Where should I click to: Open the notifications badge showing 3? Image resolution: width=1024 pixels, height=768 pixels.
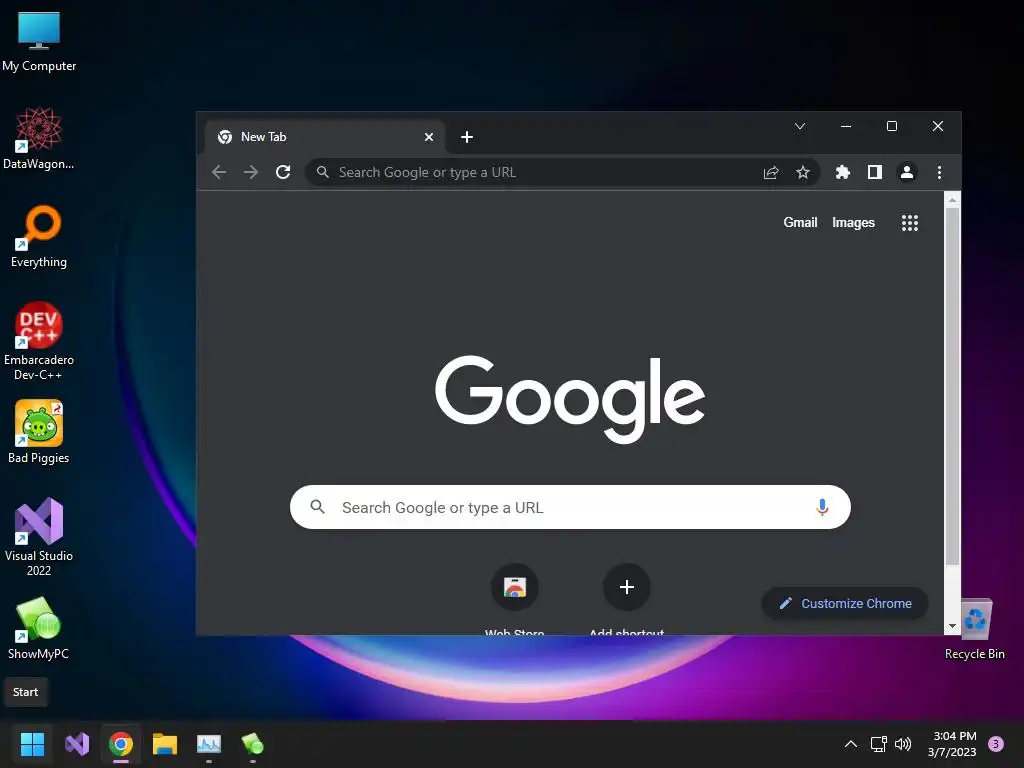(996, 744)
